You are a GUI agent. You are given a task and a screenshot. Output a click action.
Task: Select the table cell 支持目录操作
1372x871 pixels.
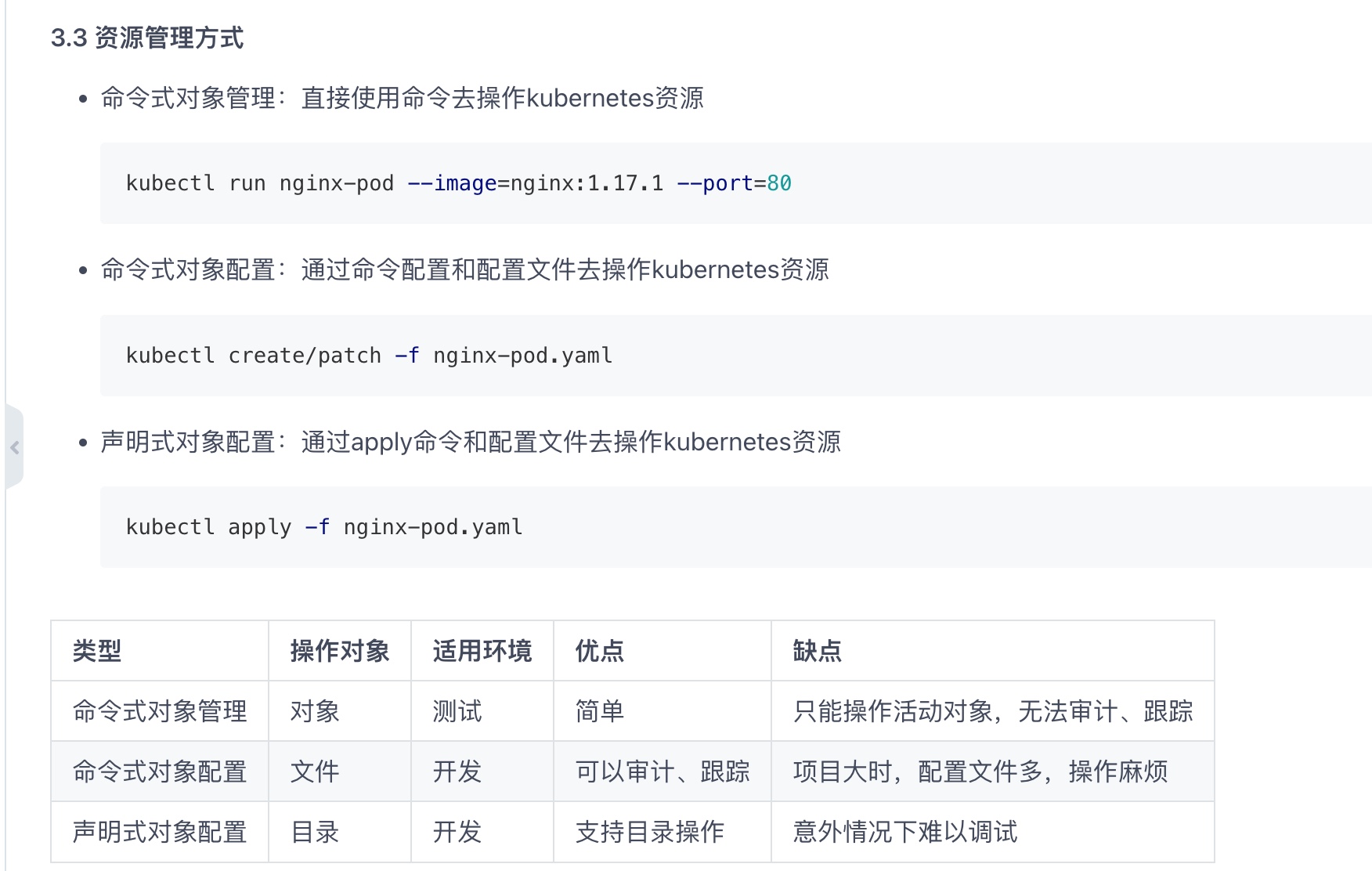point(651,832)
